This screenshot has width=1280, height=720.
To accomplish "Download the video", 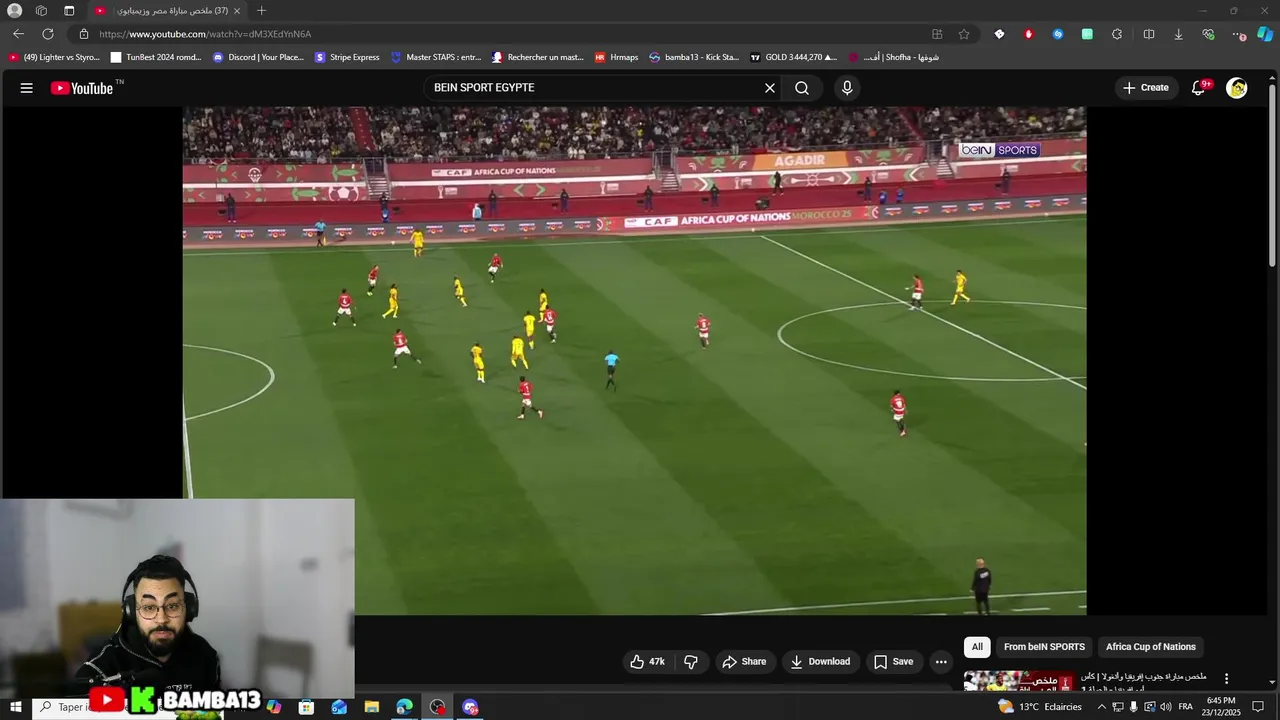I will (820, 661).
